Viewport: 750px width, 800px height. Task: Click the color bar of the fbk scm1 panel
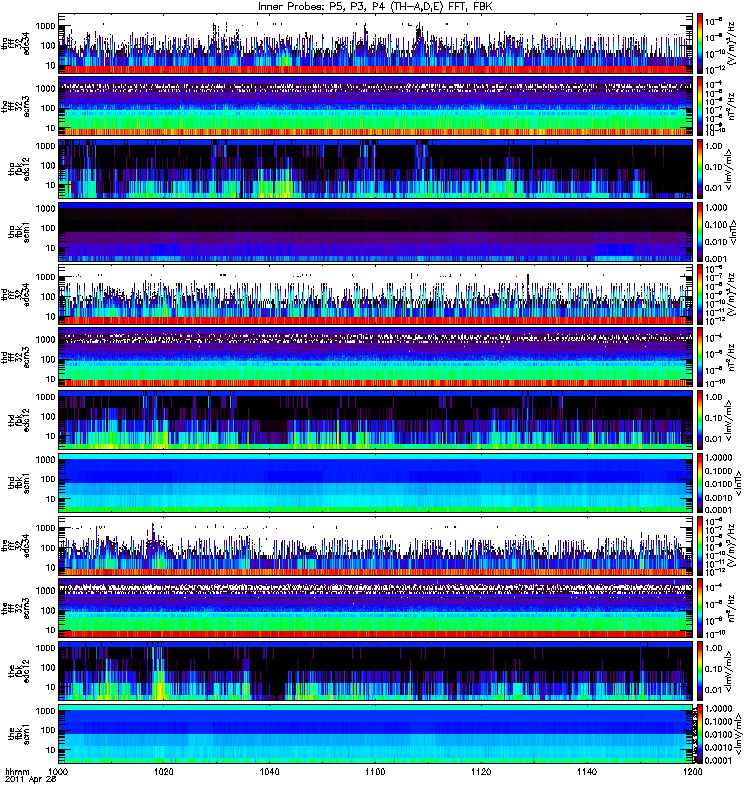pyautogui.click(x=701, y=734)
